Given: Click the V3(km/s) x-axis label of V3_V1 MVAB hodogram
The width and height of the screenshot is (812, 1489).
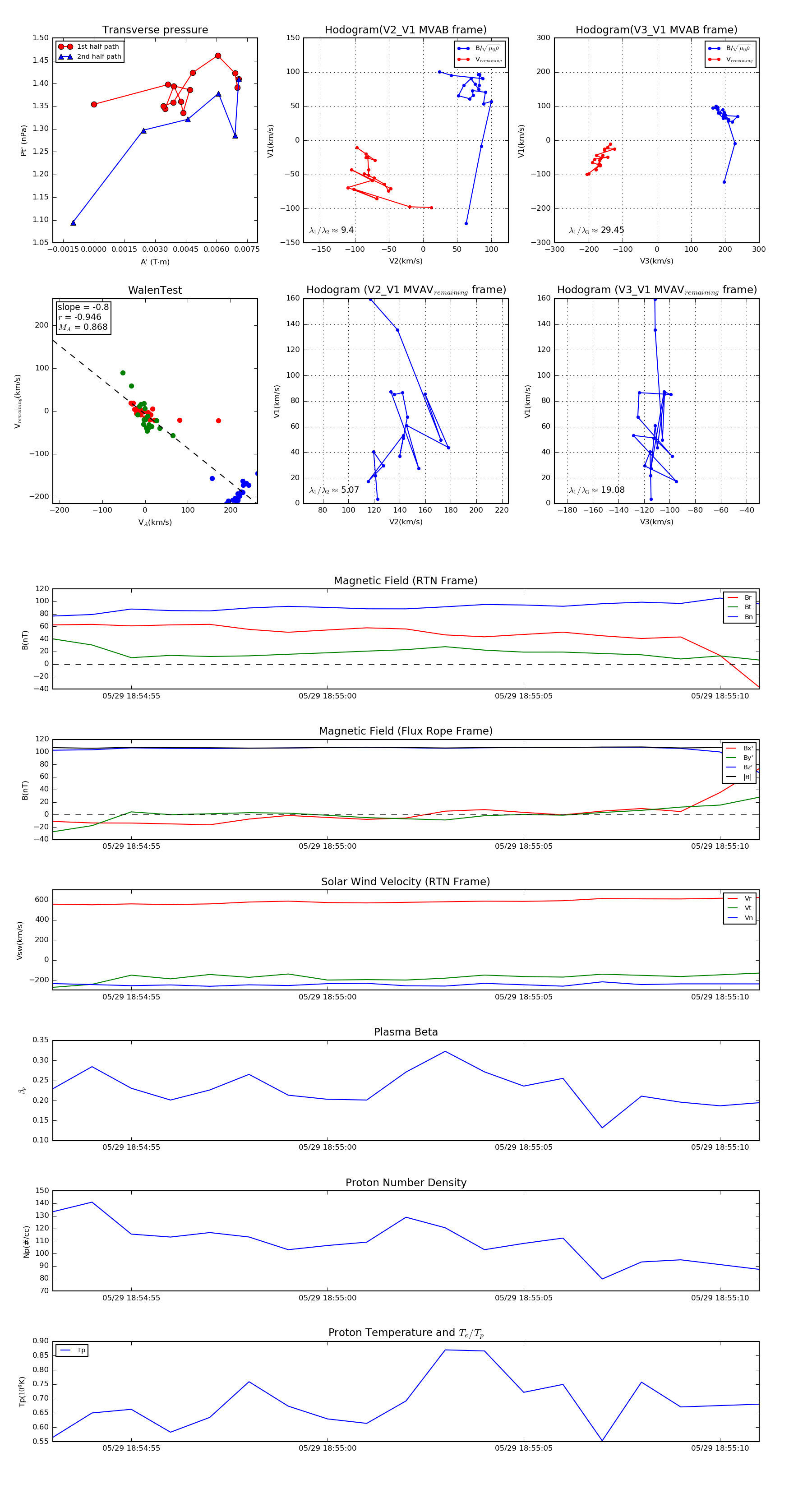Looking at the screenshot, I should [656, 261].
